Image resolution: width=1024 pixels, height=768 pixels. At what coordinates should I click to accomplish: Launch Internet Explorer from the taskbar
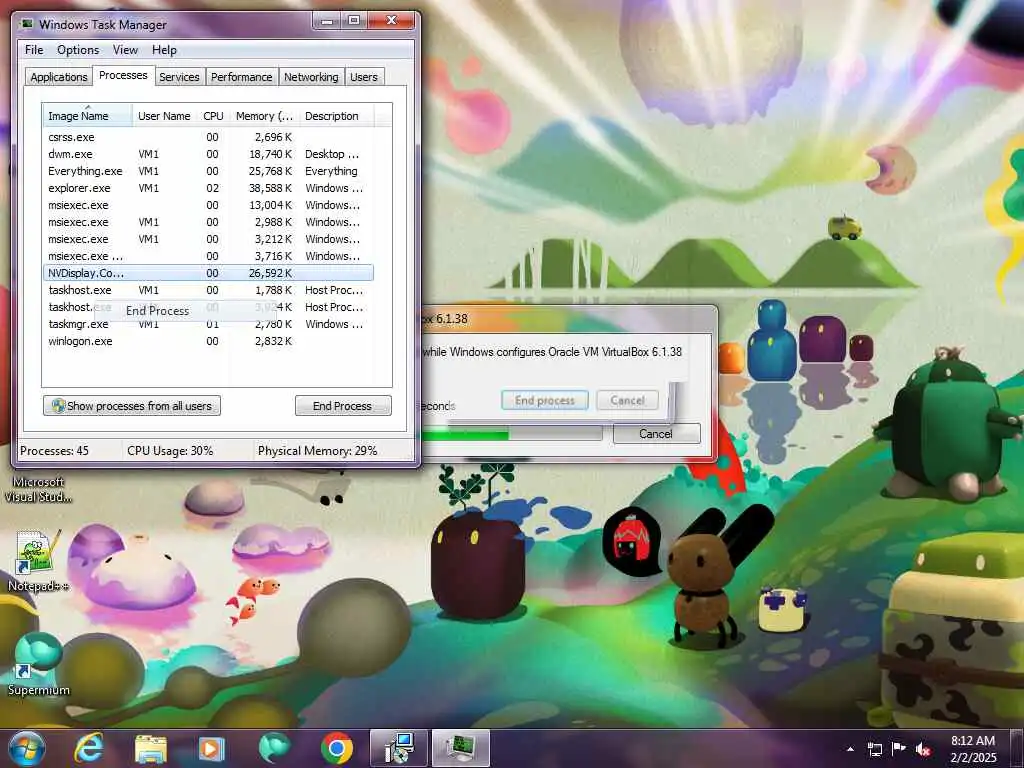pyautogui.click(x=88, y=748)
